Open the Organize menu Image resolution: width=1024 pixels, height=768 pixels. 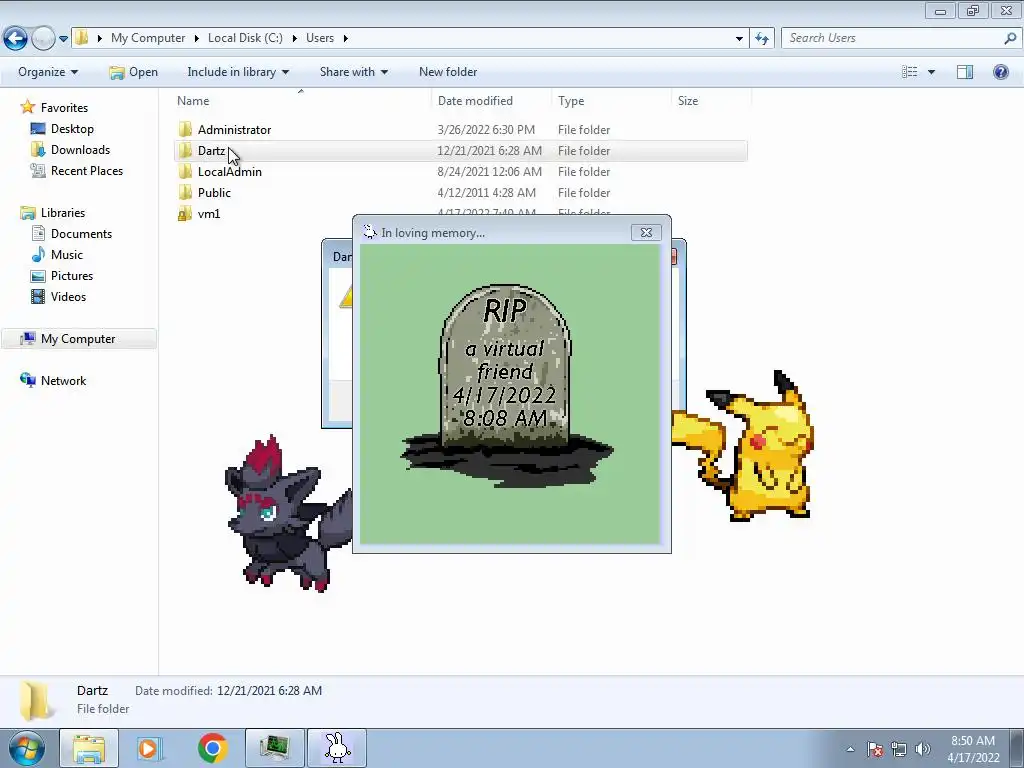pyautogui.click(x=48, y=72)
